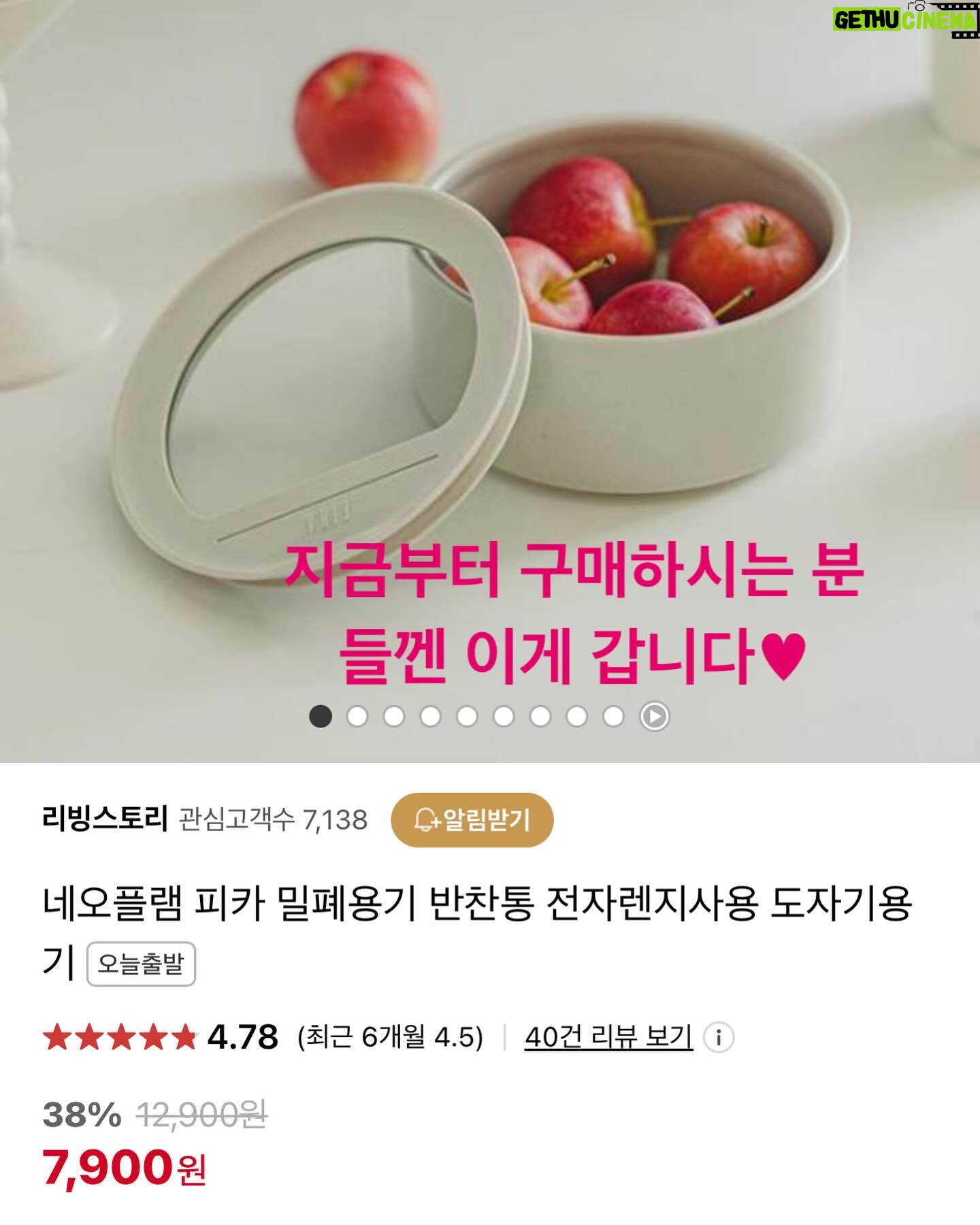Screen dimensions: 980x1225
Task: Tap the 알림받기 notification button
Action: pos(472,819)
